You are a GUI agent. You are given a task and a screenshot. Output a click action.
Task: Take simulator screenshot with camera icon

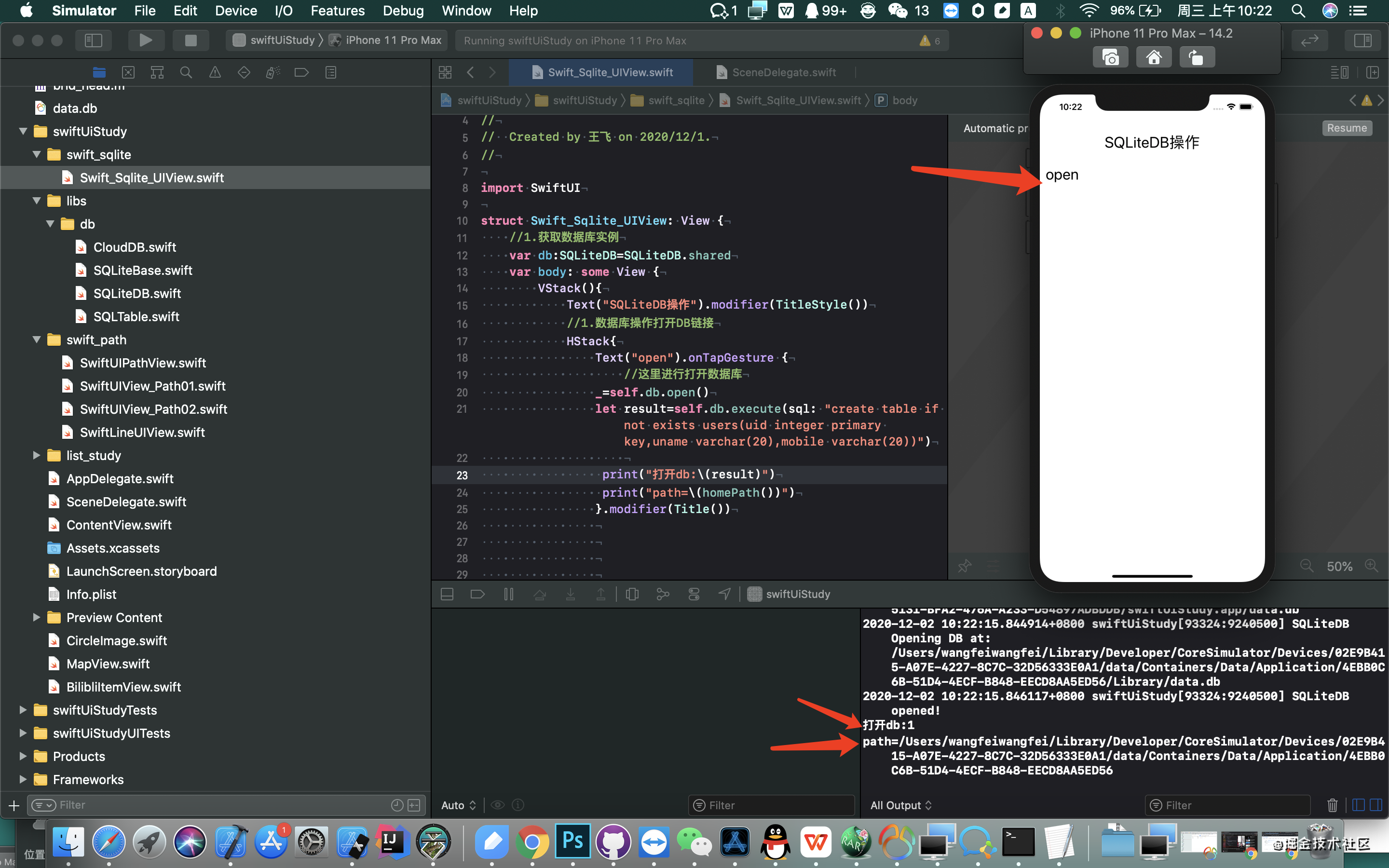point(1110,58)
